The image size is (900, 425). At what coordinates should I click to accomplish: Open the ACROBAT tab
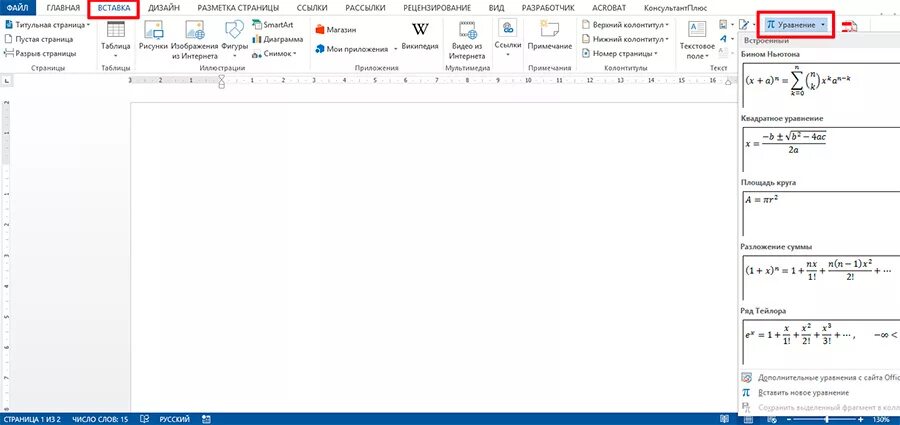click(x=608, y=8)
